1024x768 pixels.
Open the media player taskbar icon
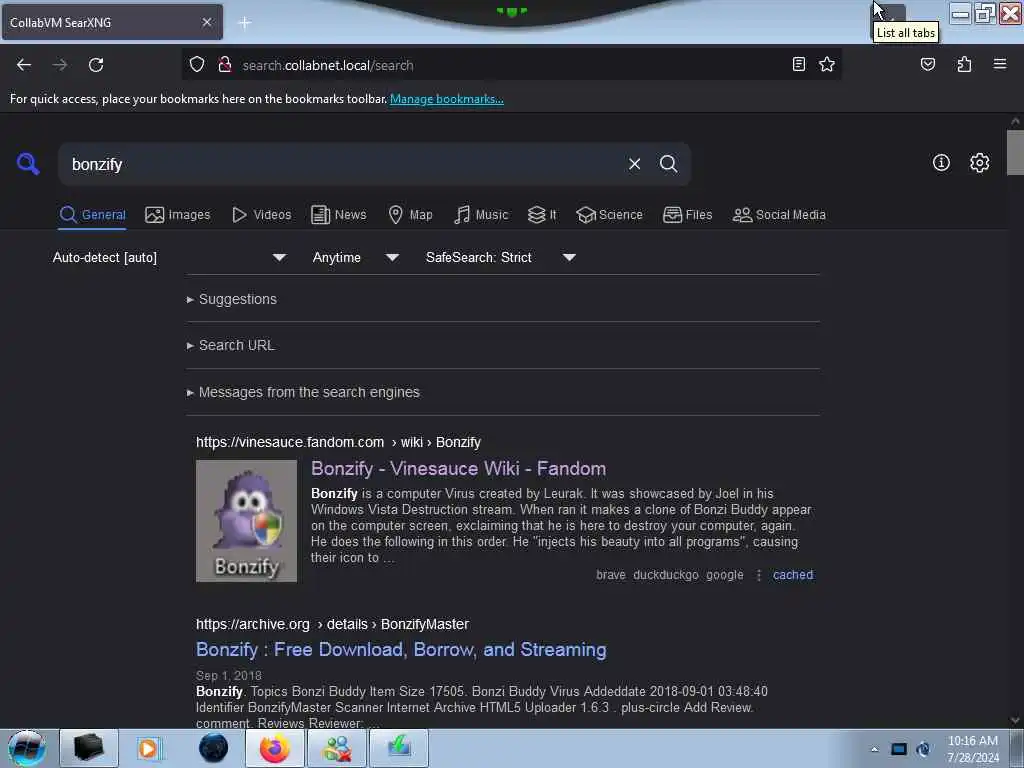(x=148, y=748)
